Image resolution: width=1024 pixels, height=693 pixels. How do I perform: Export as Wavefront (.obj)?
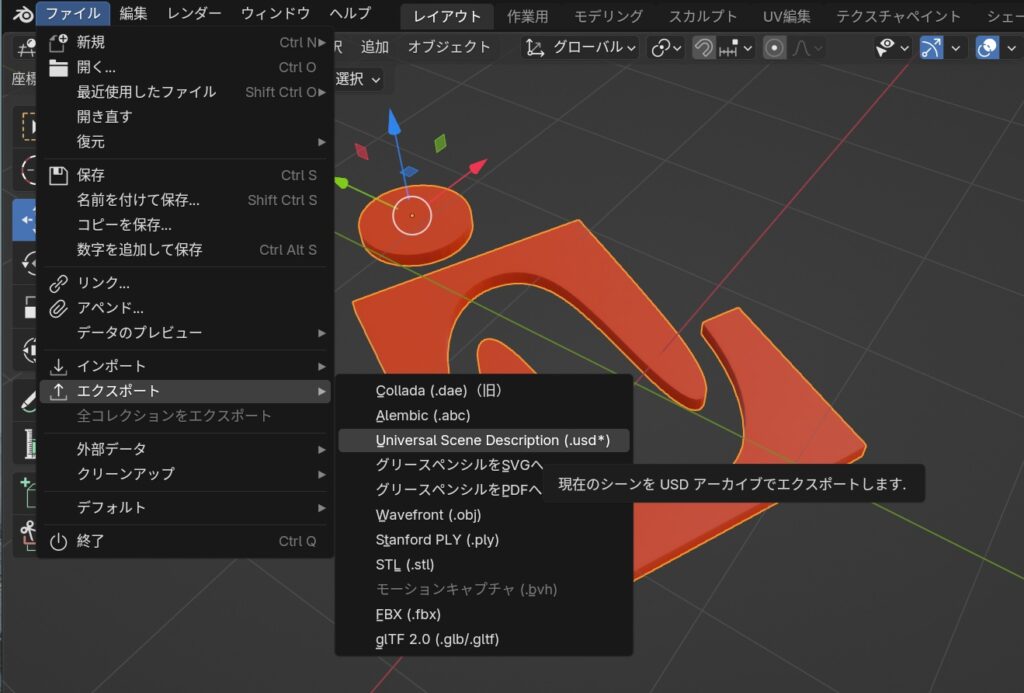(484, 515)
